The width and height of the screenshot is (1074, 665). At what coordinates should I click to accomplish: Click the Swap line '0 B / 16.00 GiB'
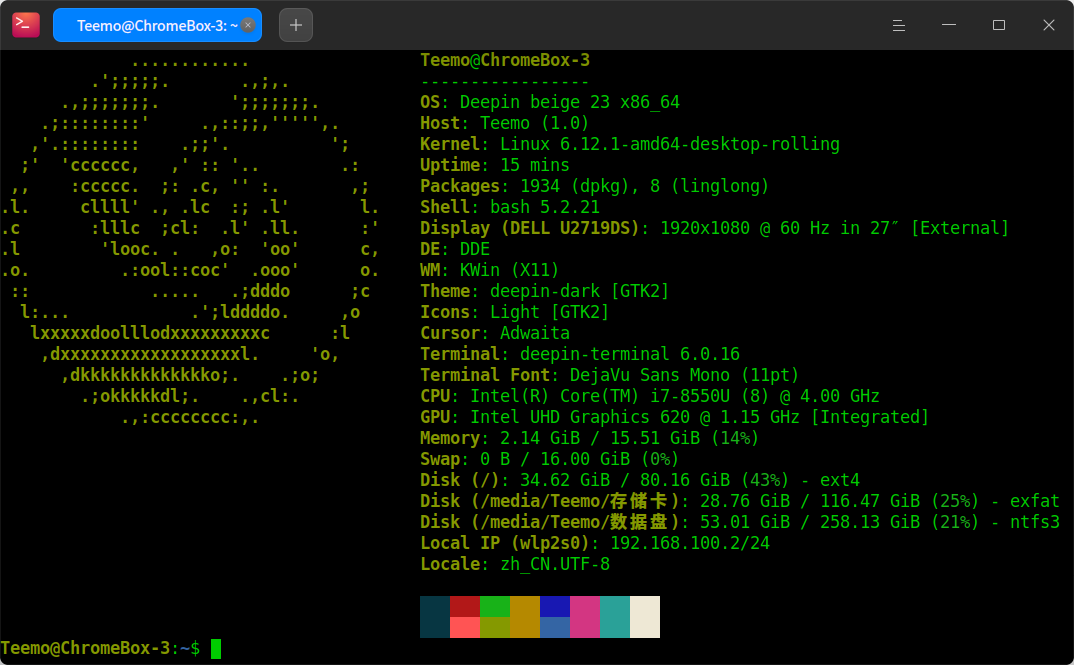[x=549, y=459]
